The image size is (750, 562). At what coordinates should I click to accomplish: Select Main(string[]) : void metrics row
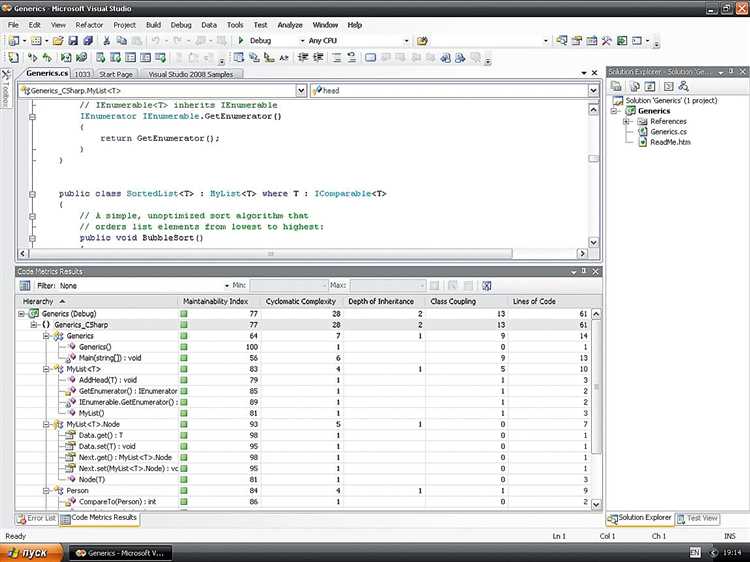point(304,358)
